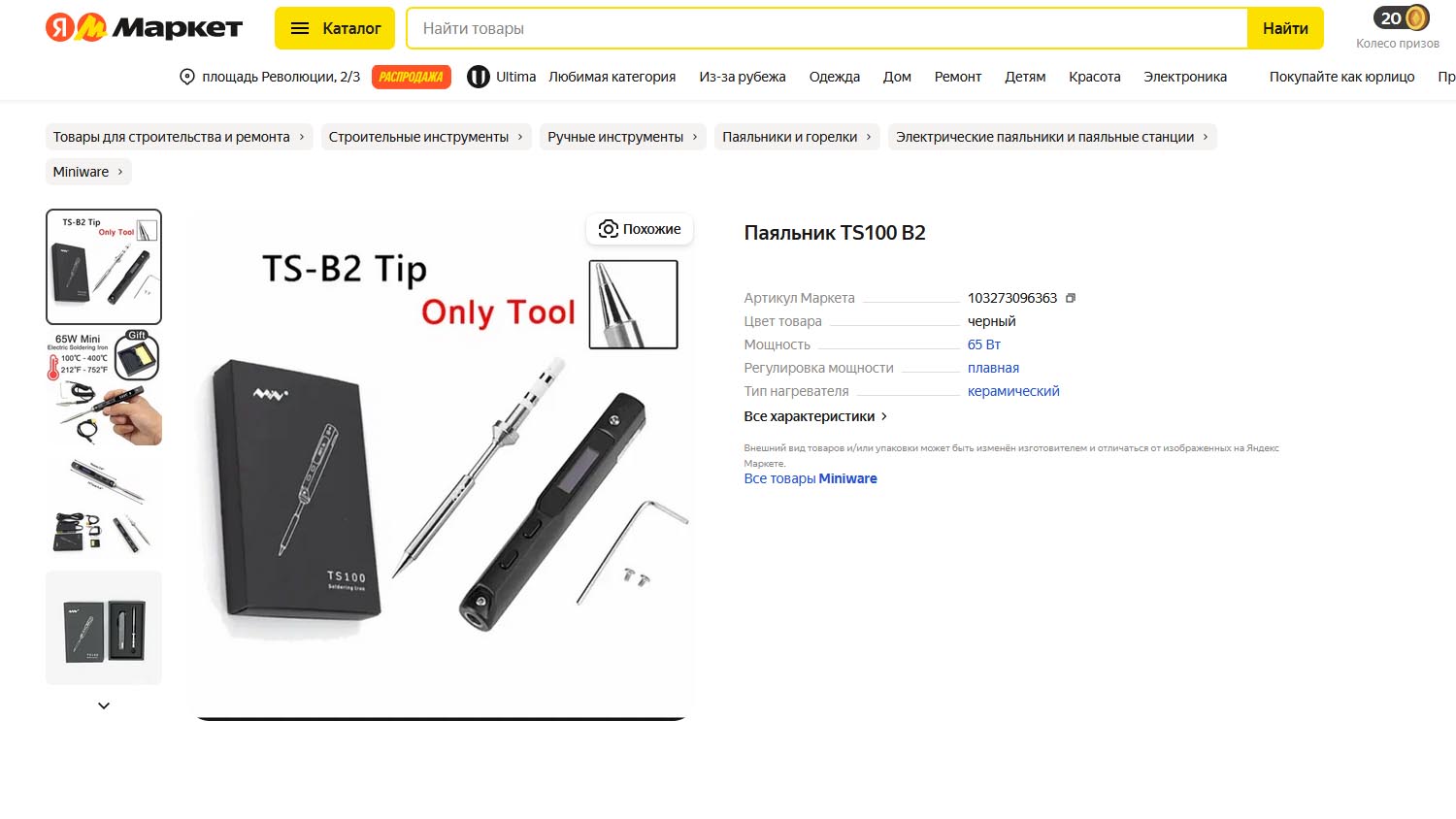Open the Колесо призов coin icon
1456x819 pixels.
coord(1416,18)
